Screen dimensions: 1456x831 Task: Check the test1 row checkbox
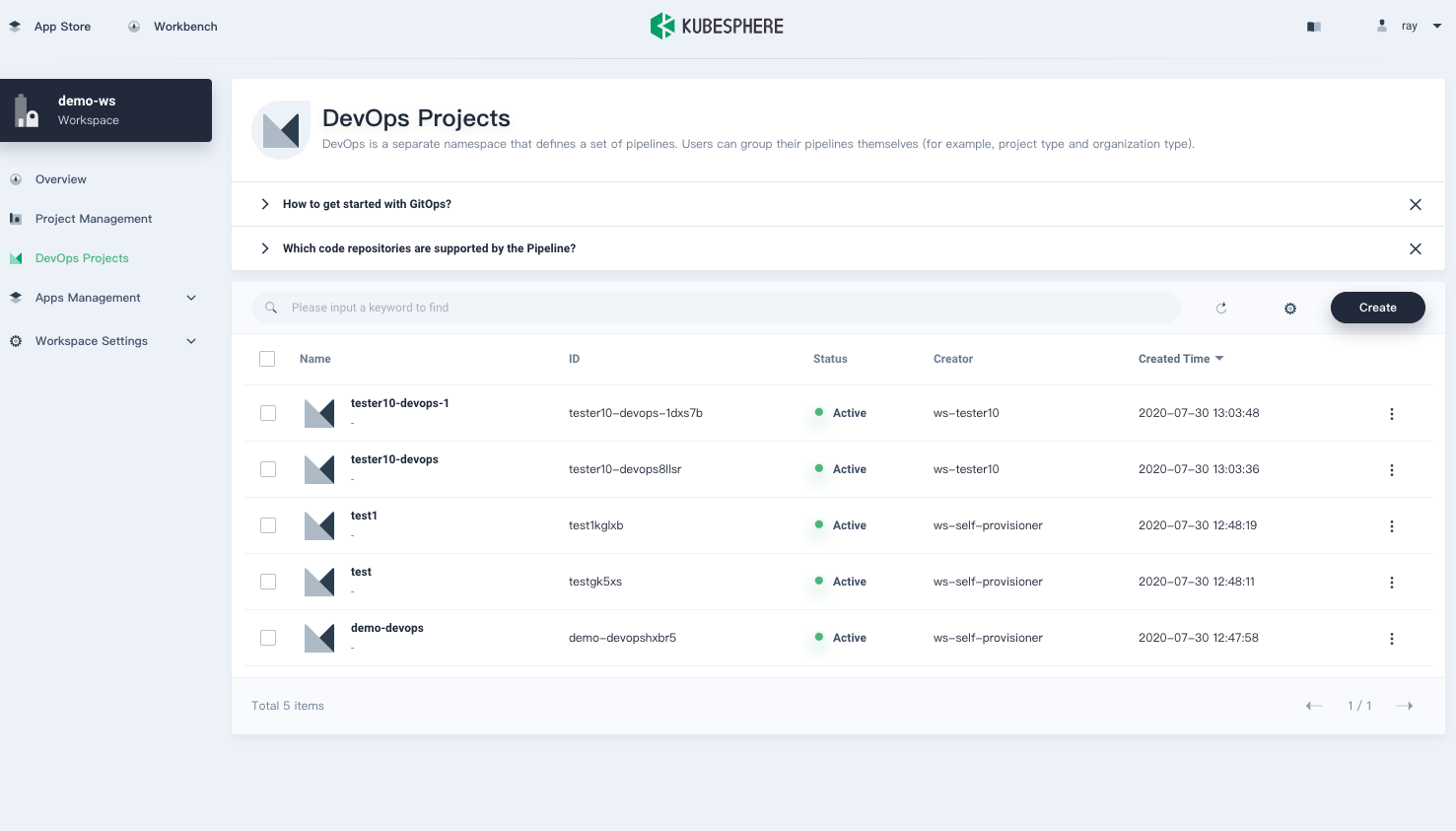(x=268, y=525)
